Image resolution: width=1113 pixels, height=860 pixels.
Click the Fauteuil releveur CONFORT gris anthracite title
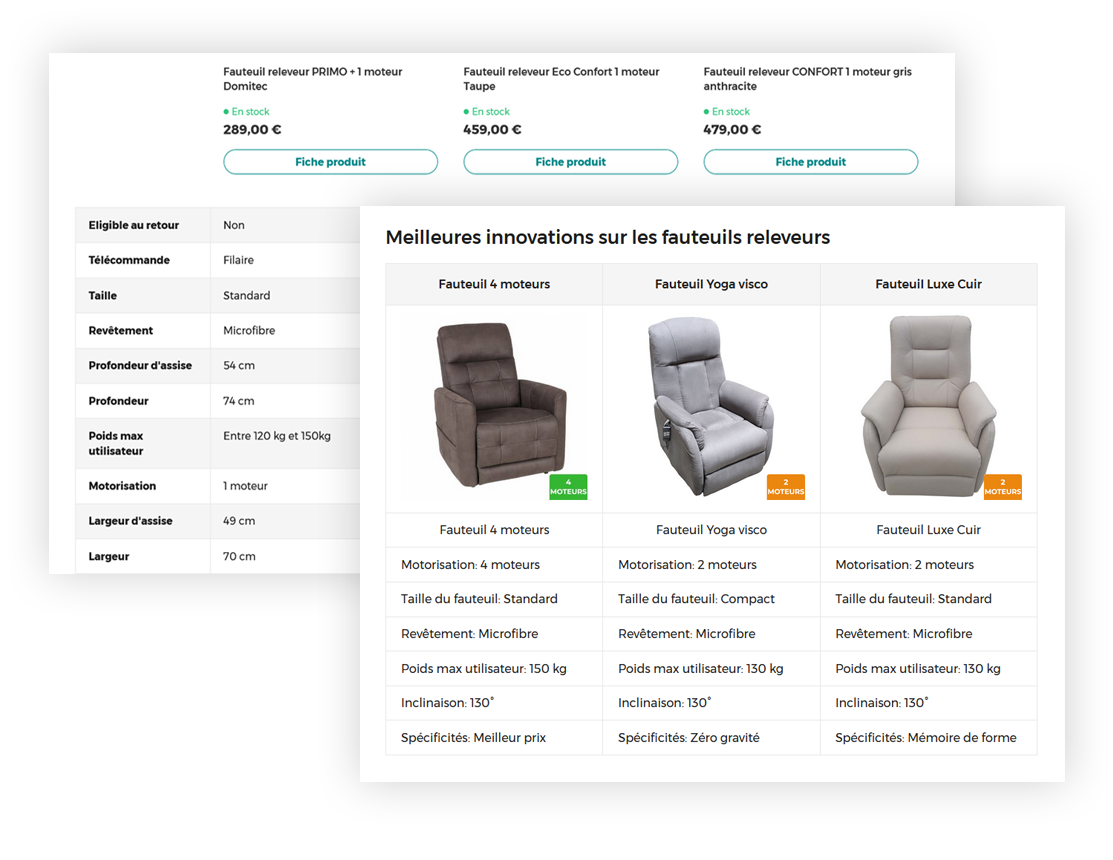(807, 79)
